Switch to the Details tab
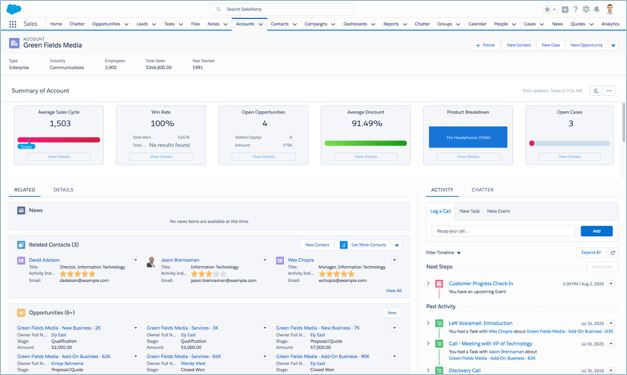627x375 pixels. coord(63,190)
